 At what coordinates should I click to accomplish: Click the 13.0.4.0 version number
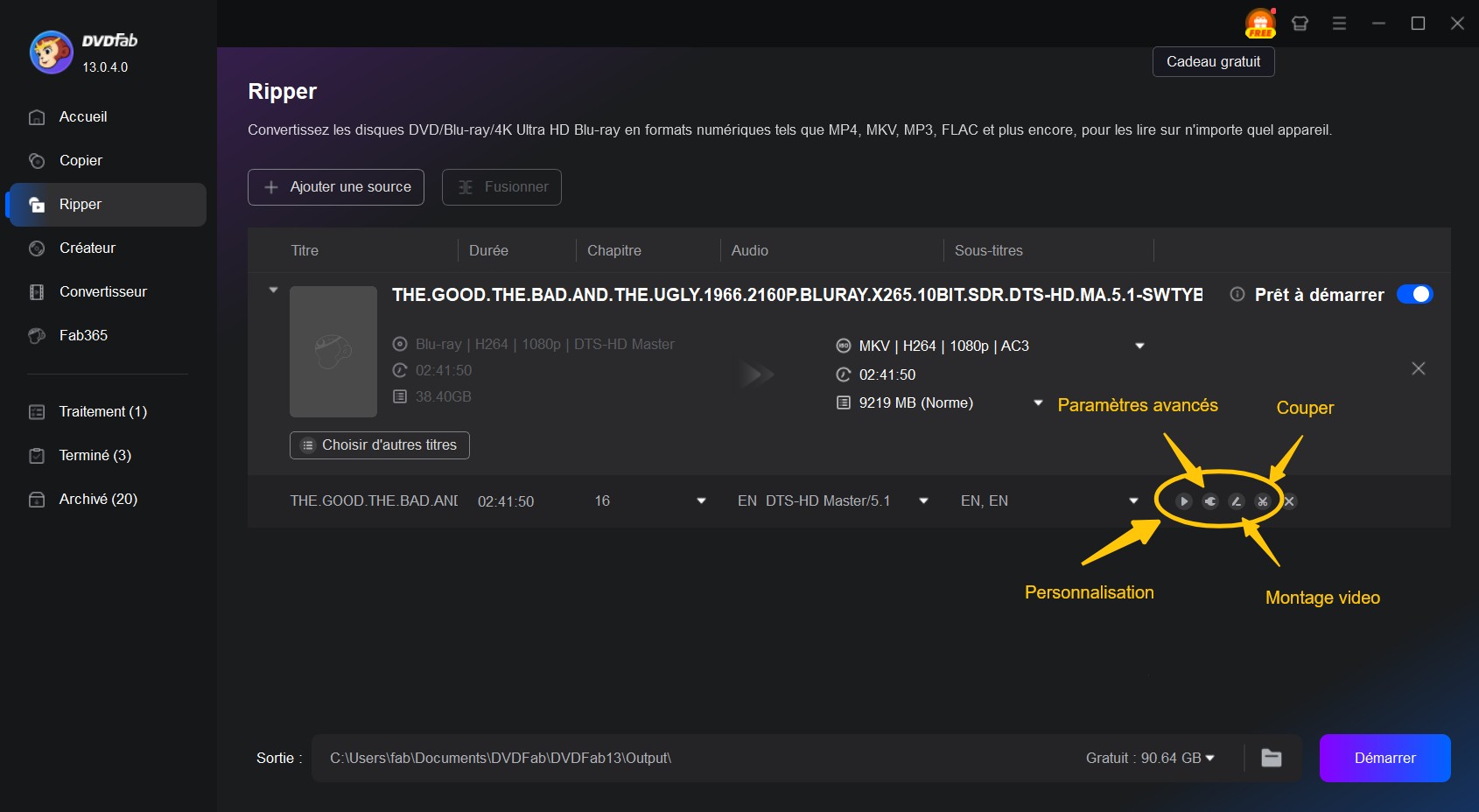coord(105,67)
